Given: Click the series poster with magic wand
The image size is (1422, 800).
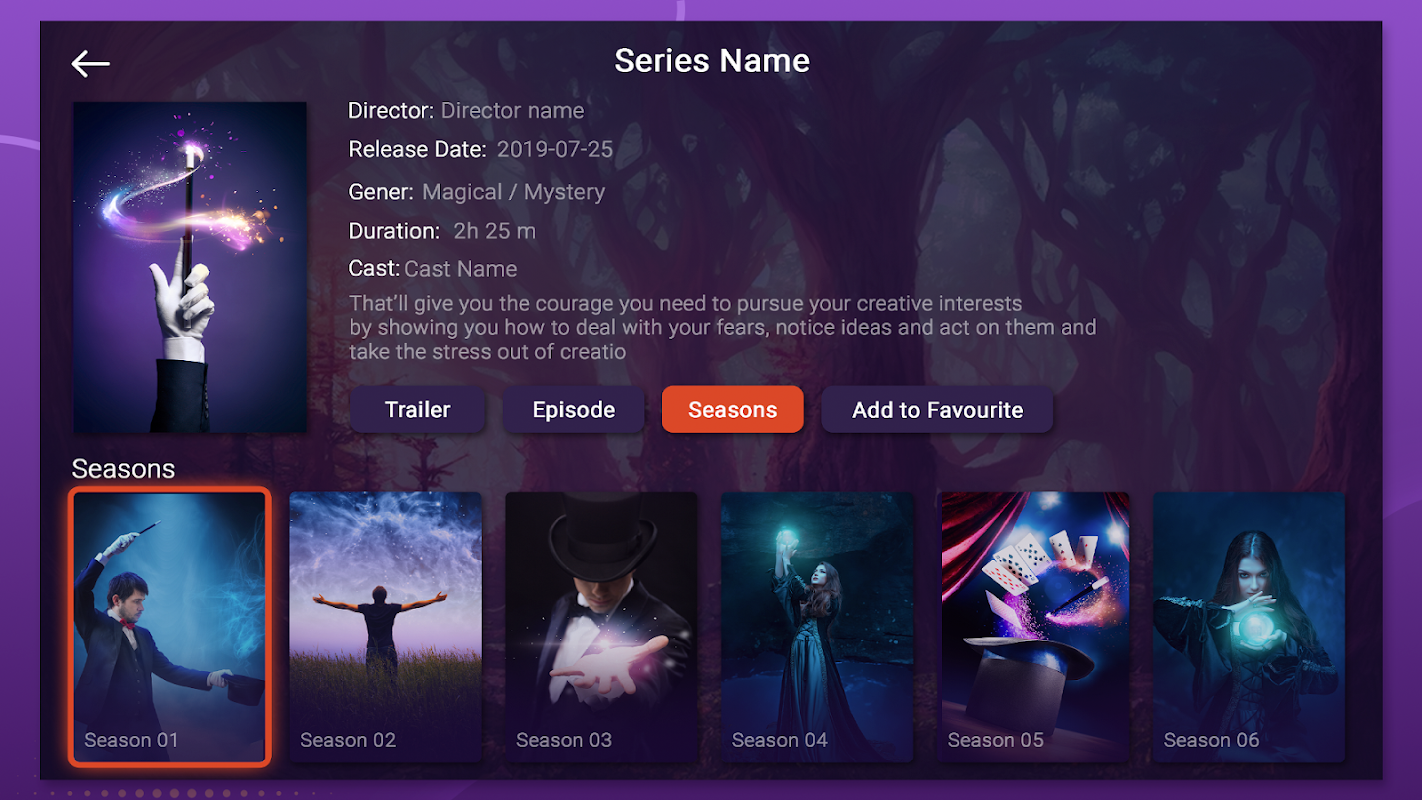Looking at the screenshot, I should (x=190, y=267).
